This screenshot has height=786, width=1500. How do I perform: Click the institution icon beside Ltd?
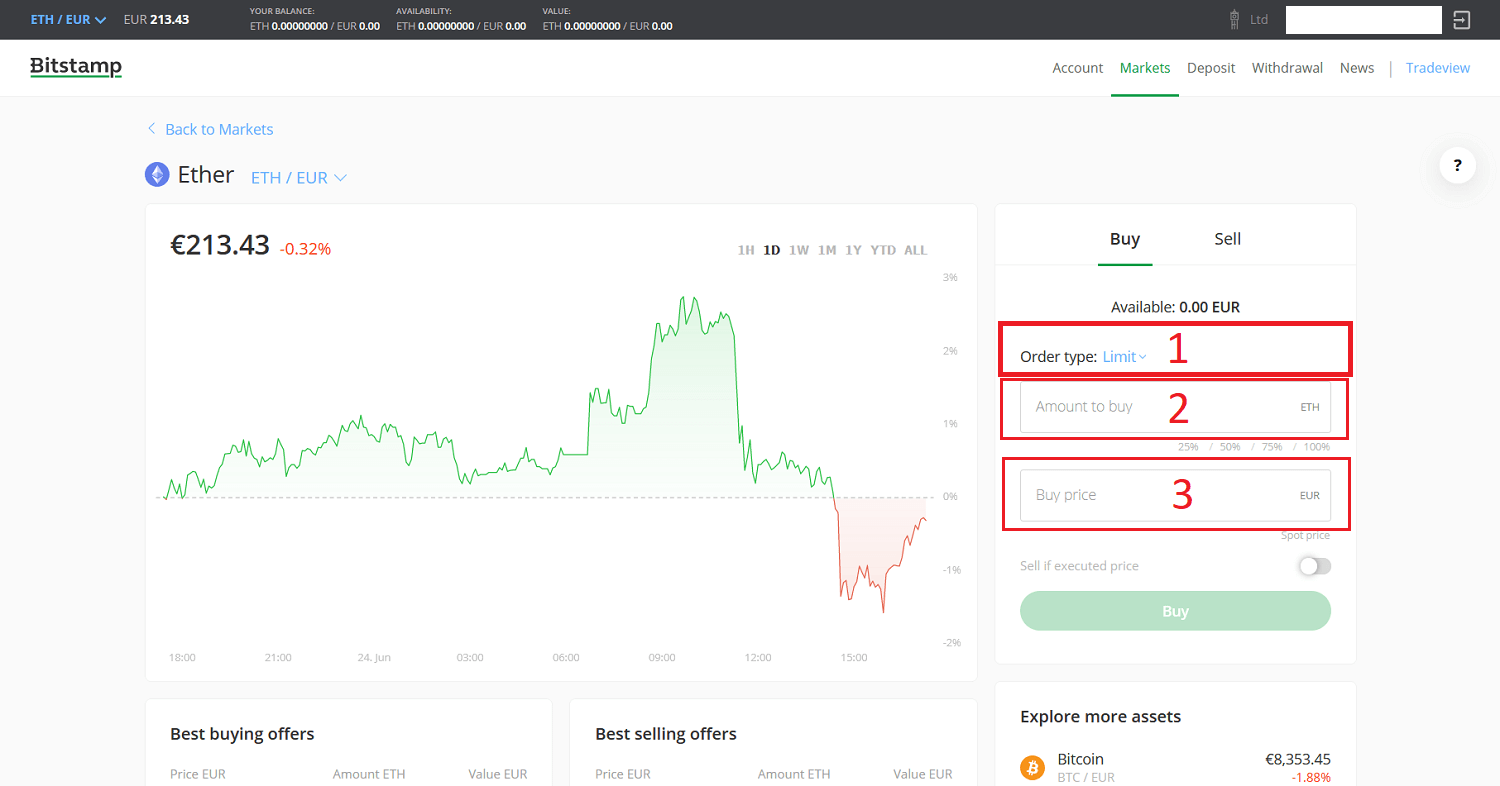pyautogui.click(x=1235, y=19)
